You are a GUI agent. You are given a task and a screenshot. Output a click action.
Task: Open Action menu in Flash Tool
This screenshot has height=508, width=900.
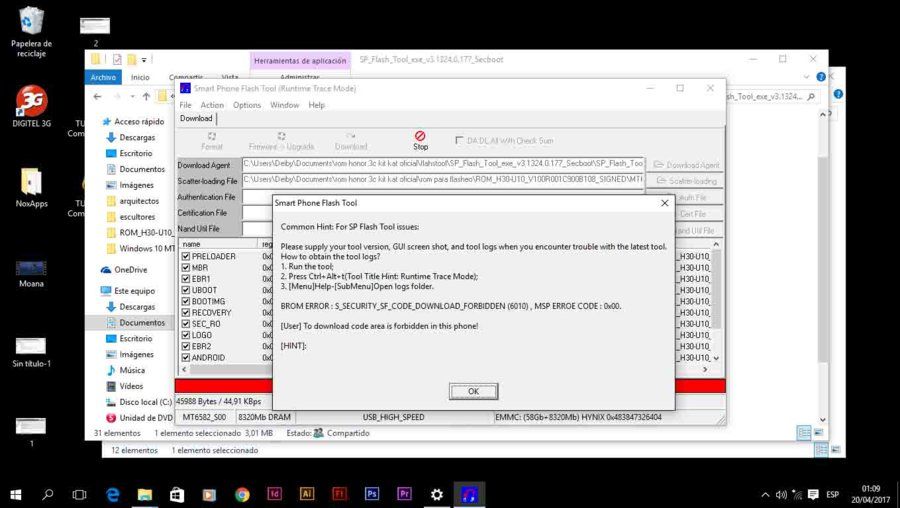212,105
